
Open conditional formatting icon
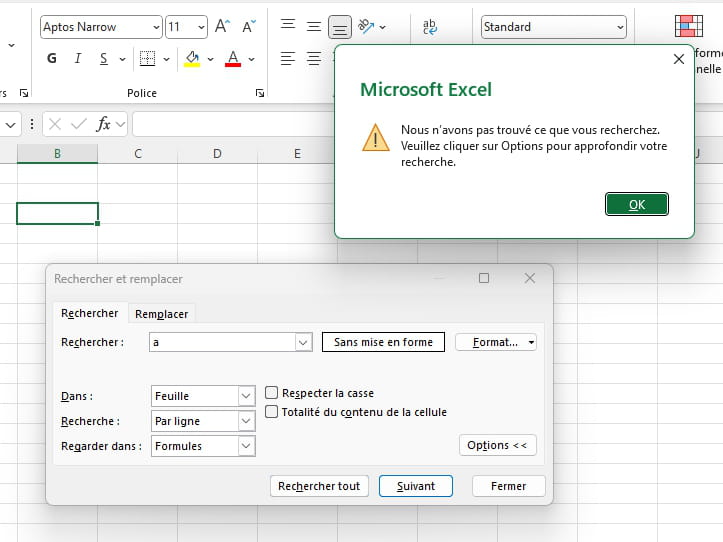click(x=689, y=26)
